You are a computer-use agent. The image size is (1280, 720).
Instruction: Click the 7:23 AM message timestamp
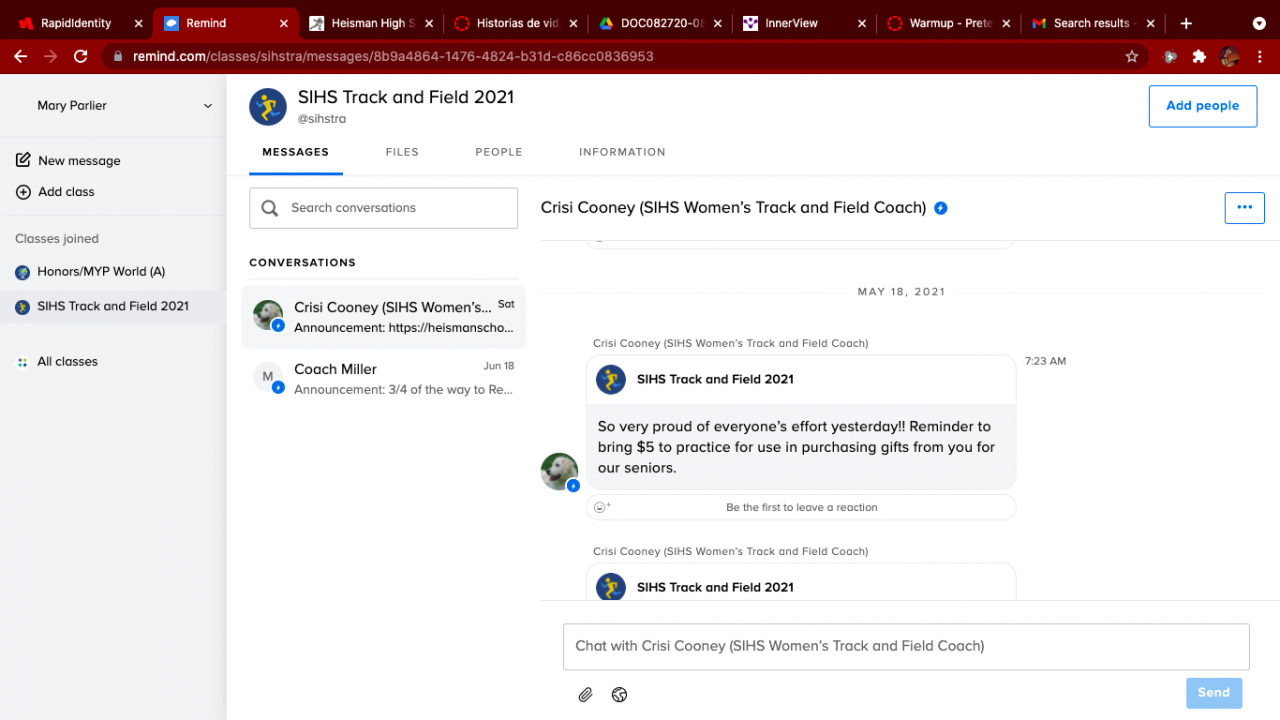(x=1046, y=361)
